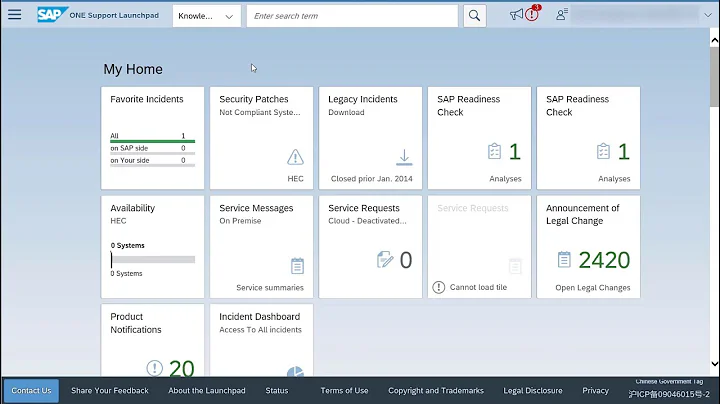Select the All row in Favorite Incidents

click(152, 136)
